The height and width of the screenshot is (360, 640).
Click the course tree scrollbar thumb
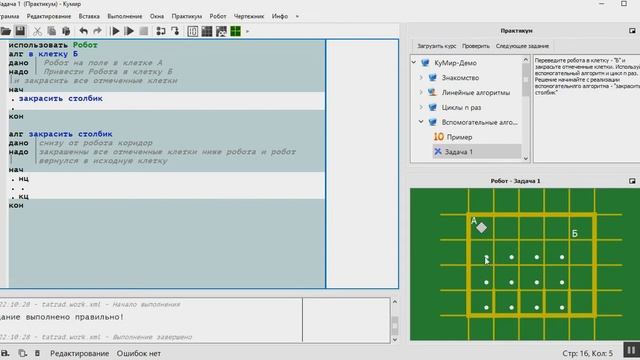pos(526,80)
